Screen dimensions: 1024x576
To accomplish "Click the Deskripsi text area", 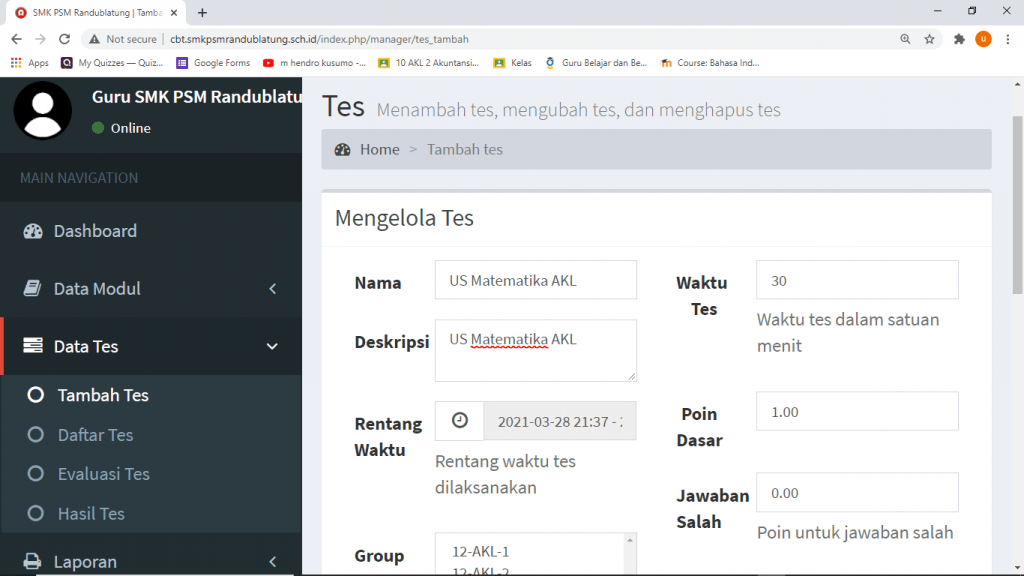I will 536,351.
